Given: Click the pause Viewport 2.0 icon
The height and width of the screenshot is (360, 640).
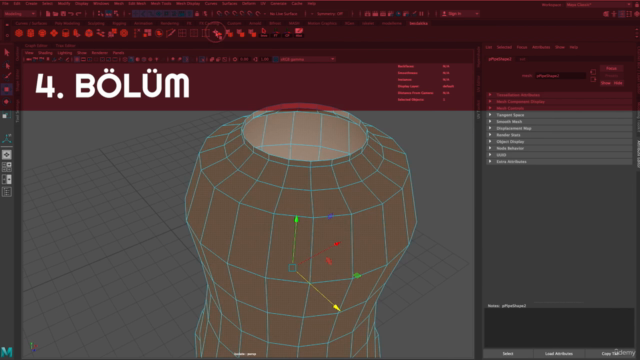Looking at the screenshot, I should click(421, 14).
